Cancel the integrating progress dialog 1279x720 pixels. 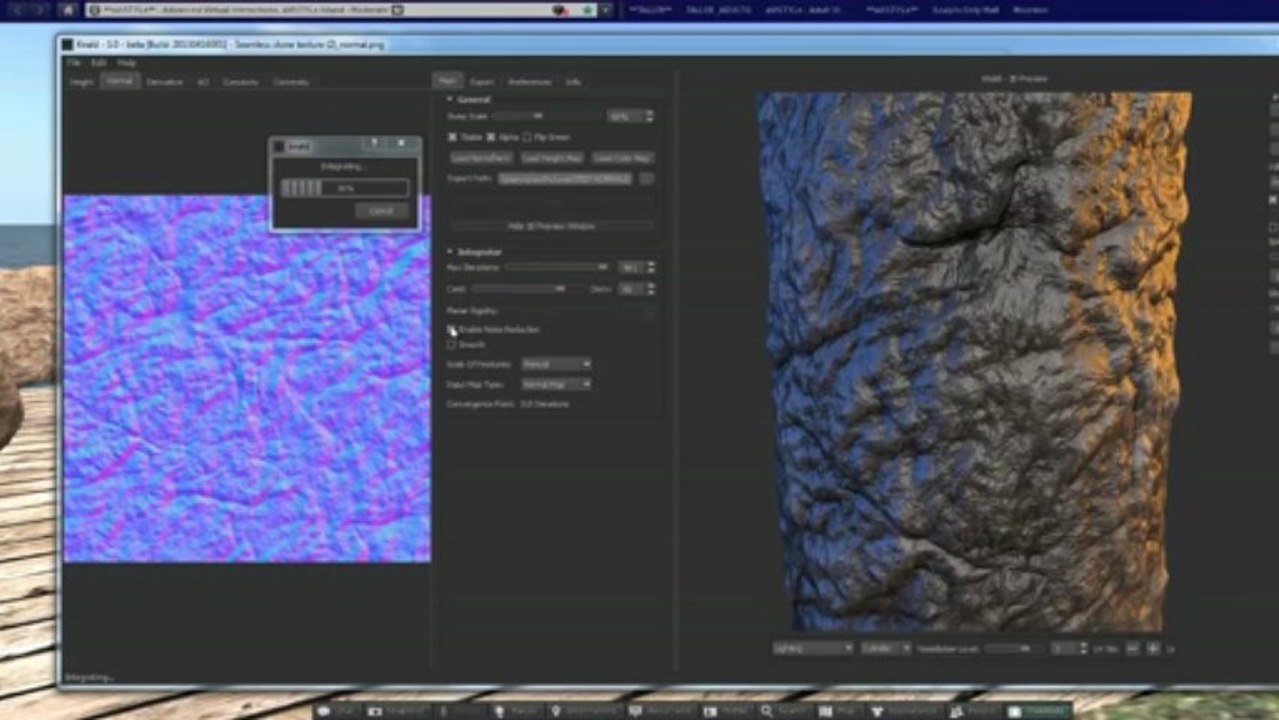(381, 211)
